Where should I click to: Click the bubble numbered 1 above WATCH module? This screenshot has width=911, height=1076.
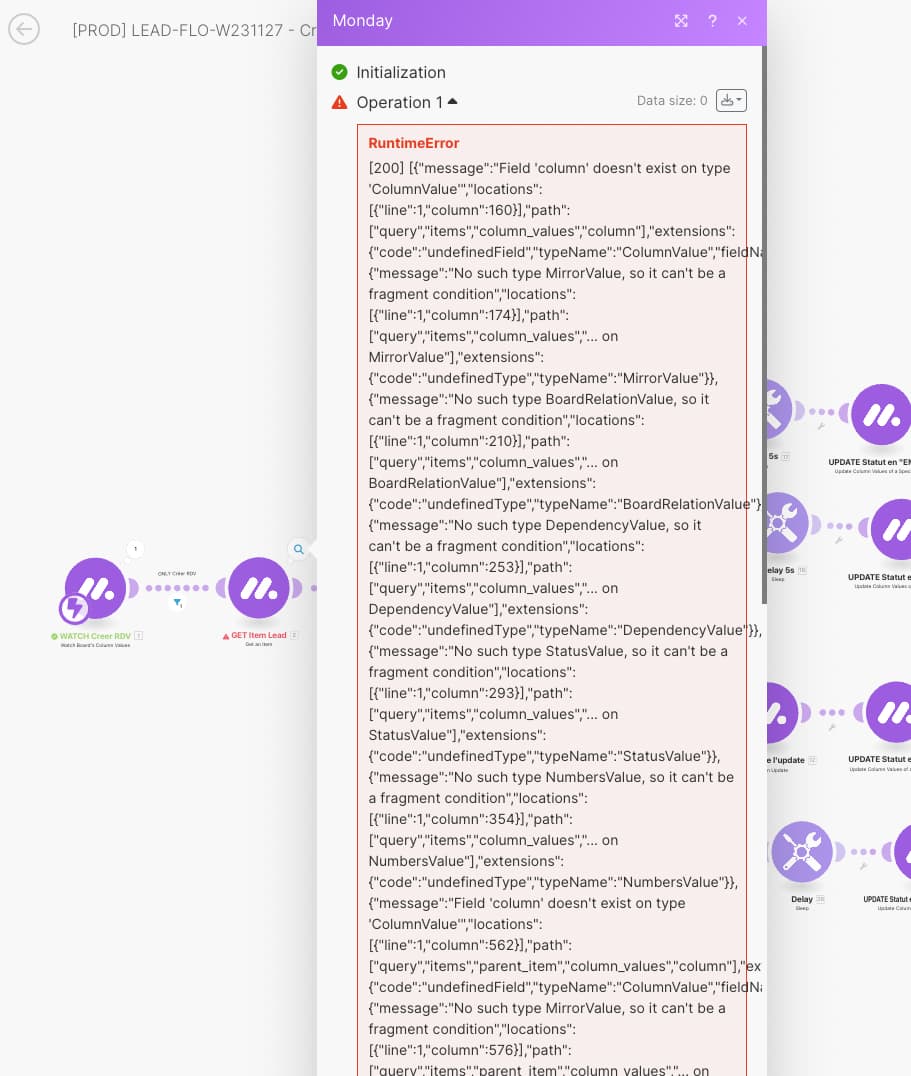pos(135,548)
